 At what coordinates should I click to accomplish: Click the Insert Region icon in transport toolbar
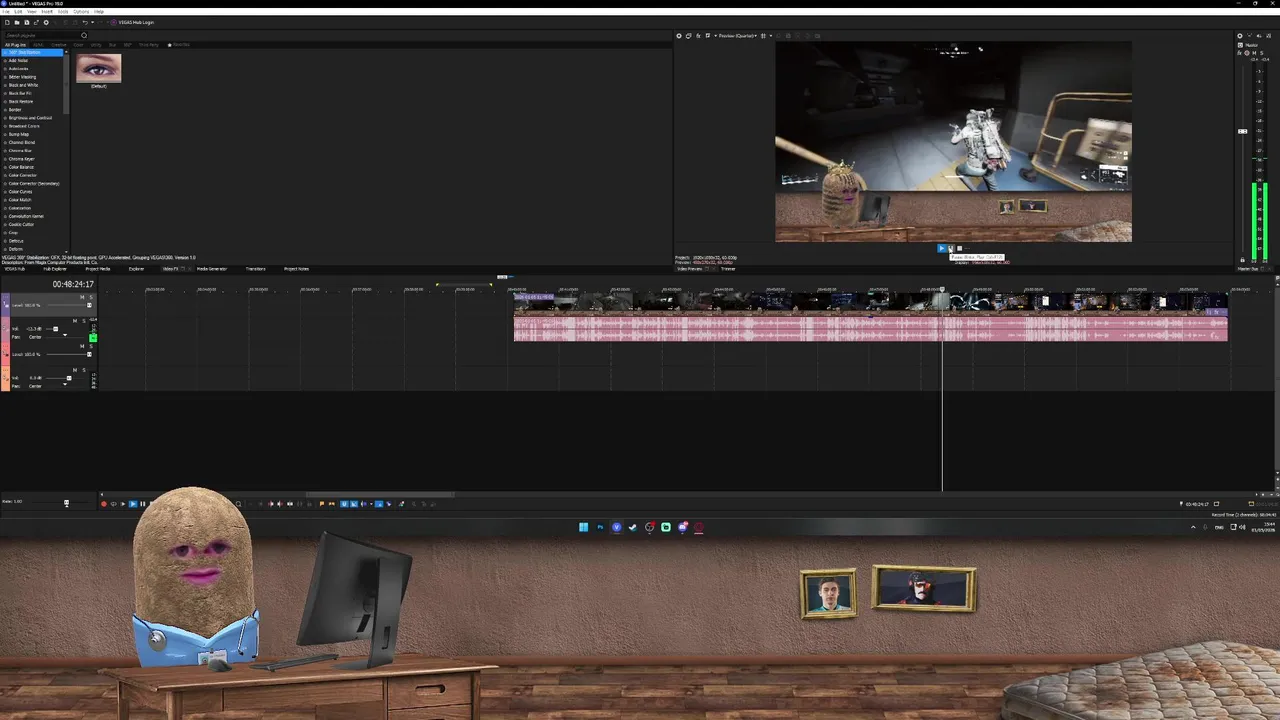click(332, 504)
